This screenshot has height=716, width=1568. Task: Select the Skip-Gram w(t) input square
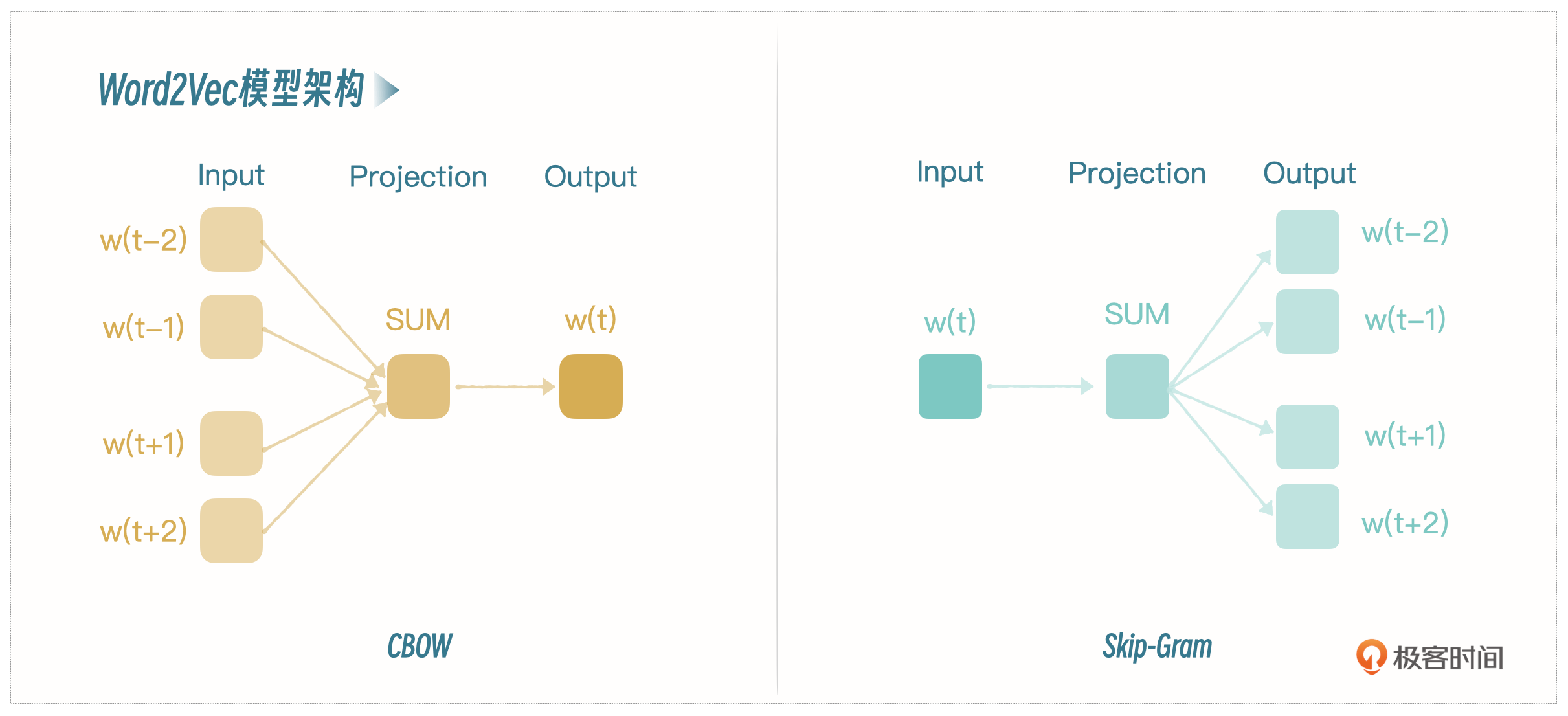click(950, 386)
